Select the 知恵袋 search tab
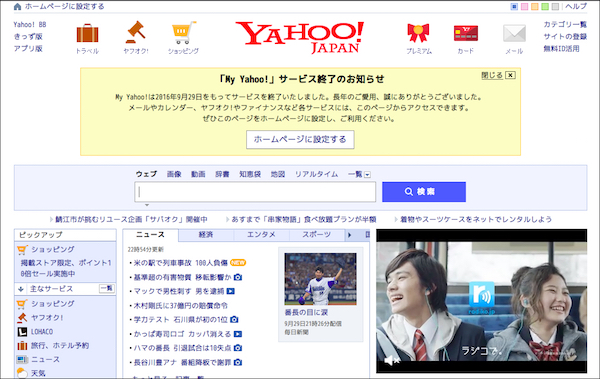 tap(250, 174)
